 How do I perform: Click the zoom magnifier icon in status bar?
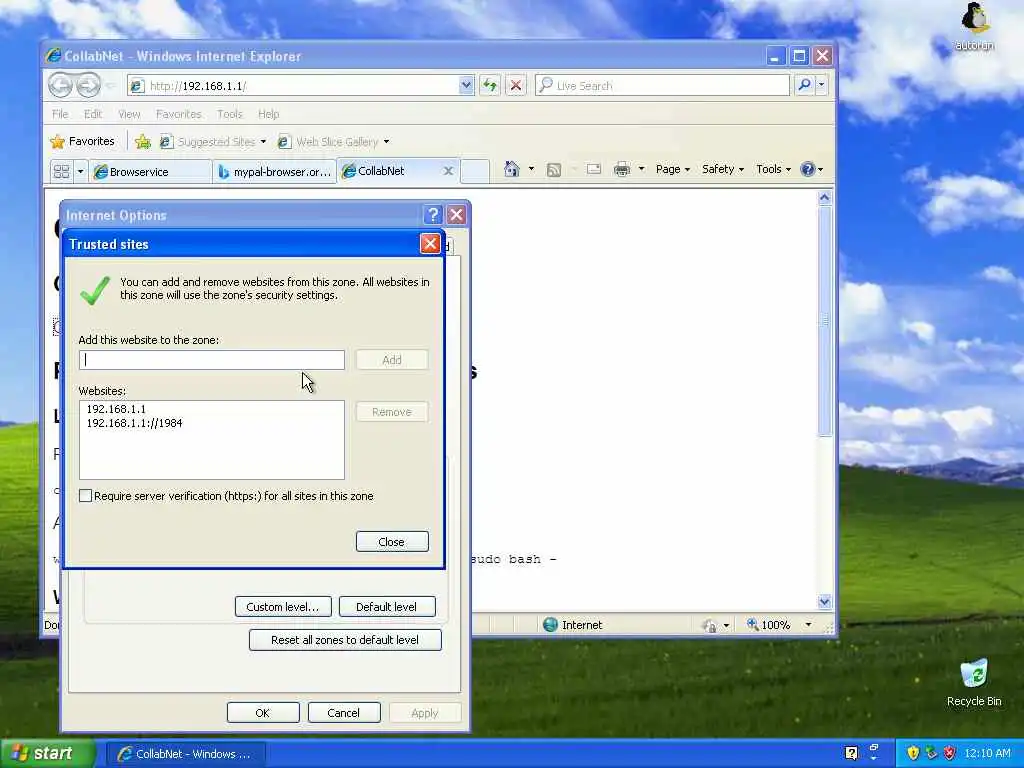coord(752,625)
